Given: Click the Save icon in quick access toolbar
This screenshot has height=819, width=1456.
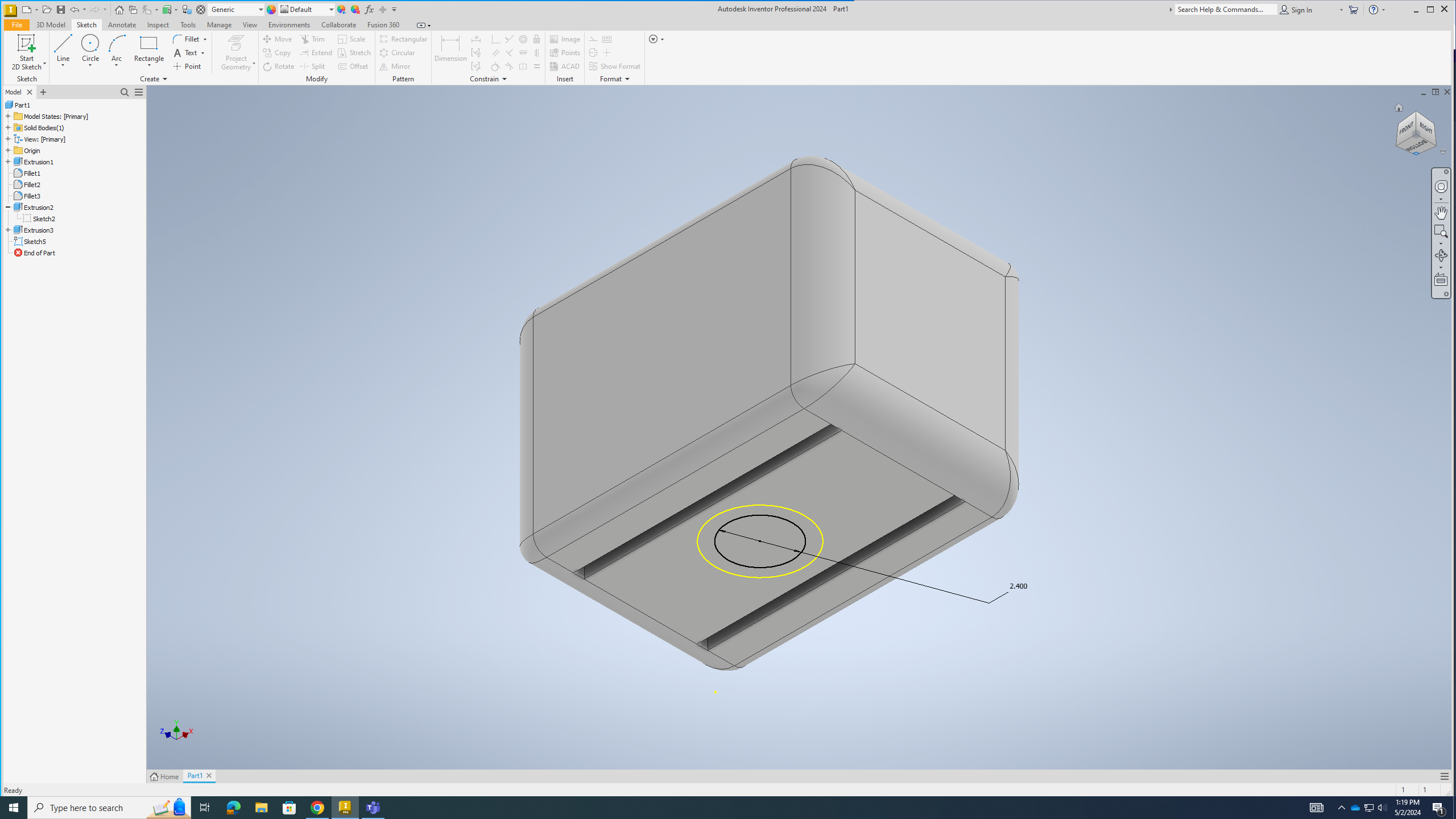Looking at the screenshot, I should 60,10.
